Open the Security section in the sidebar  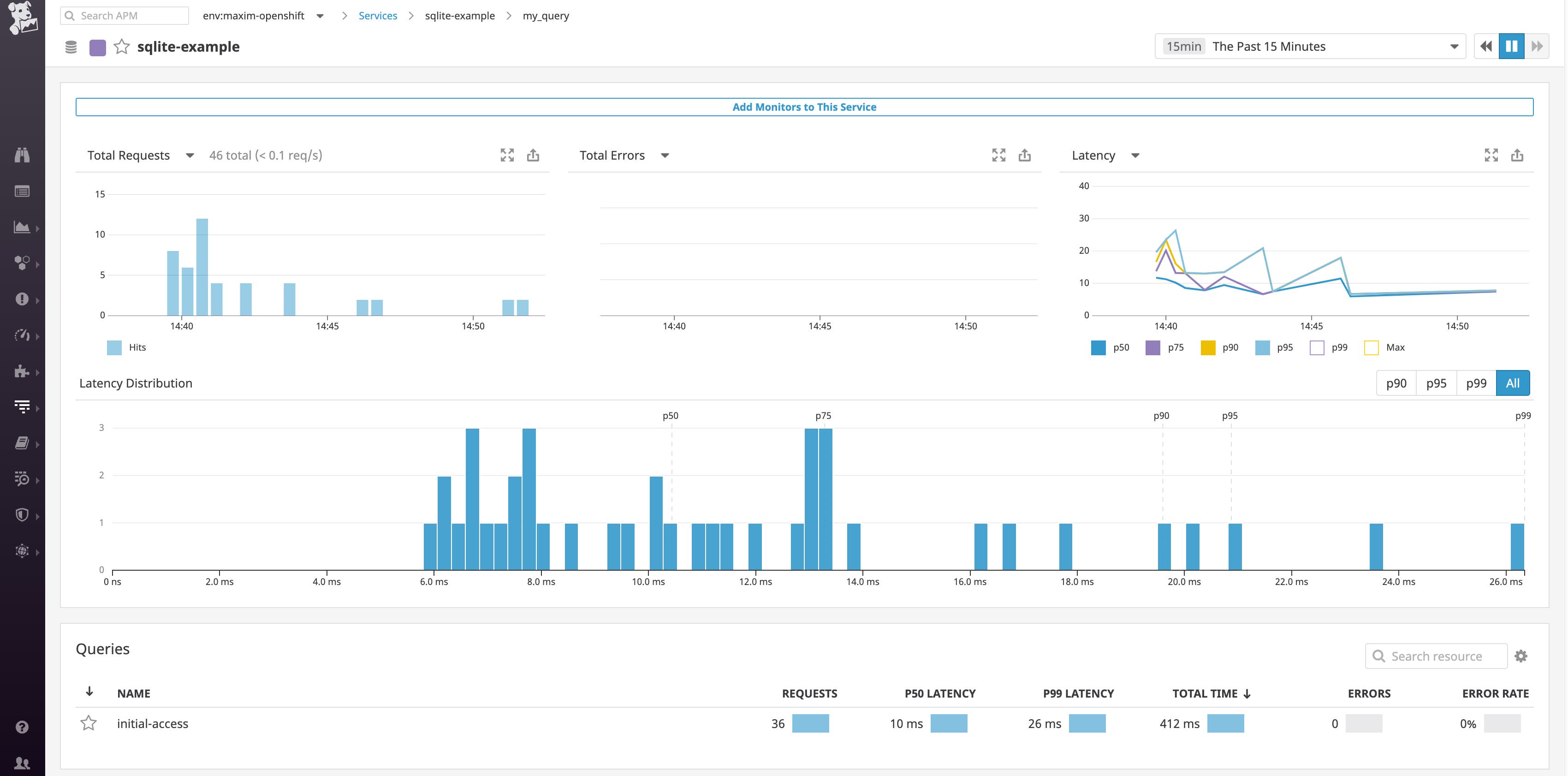(23, 515)
